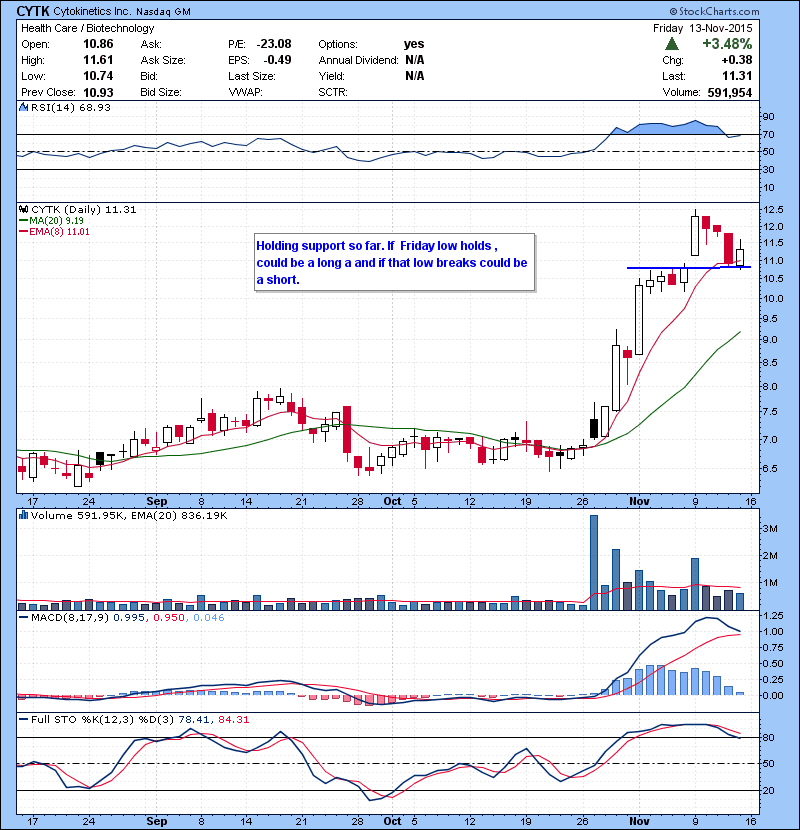
Task: Click the Last price 11.31 in header
Action: click(x=737, y=76)
